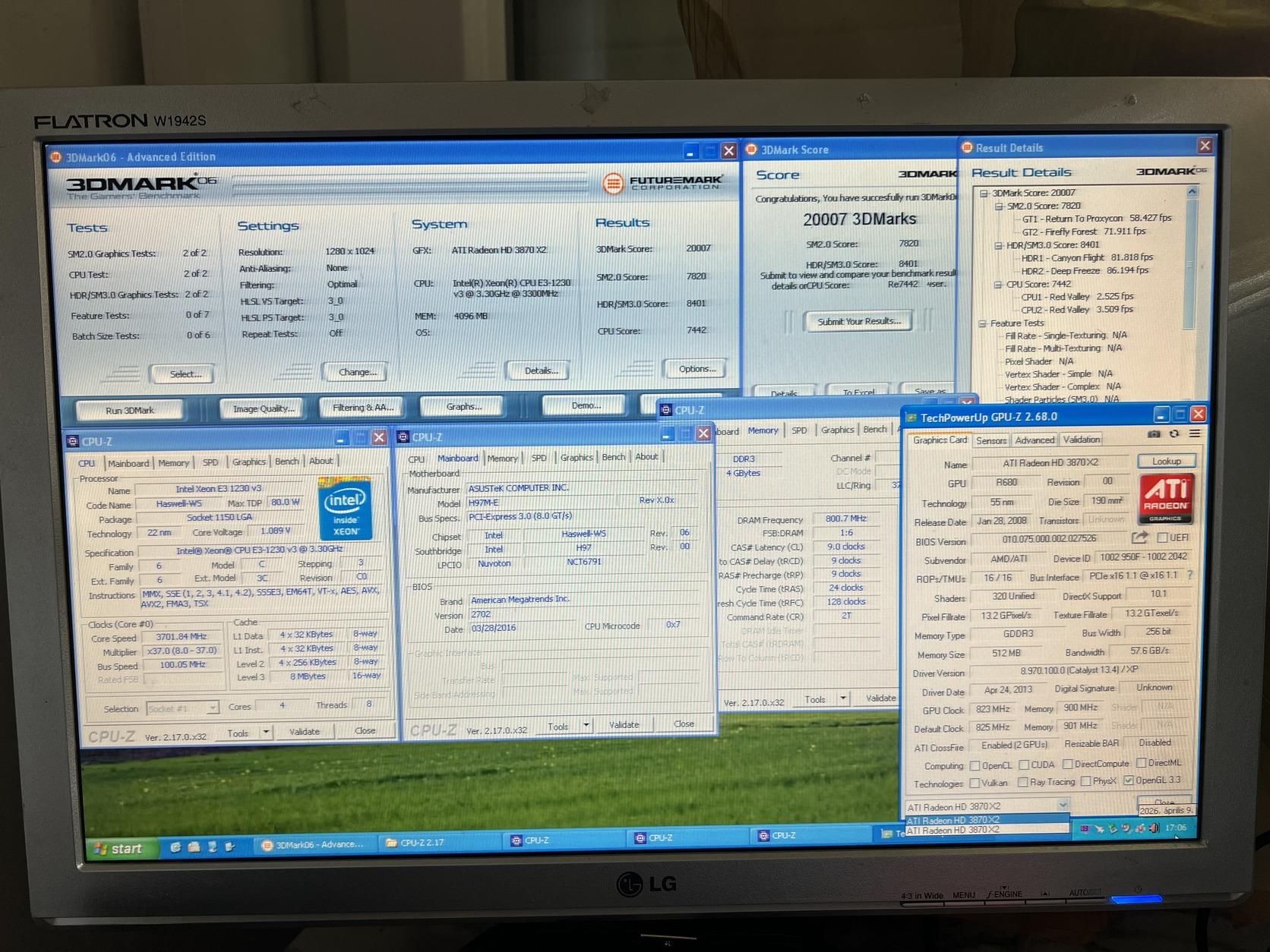This screenshot has width=1270, height=952.
Task: Toggle the CUDA checkbox
Action: pos(1023,764)
